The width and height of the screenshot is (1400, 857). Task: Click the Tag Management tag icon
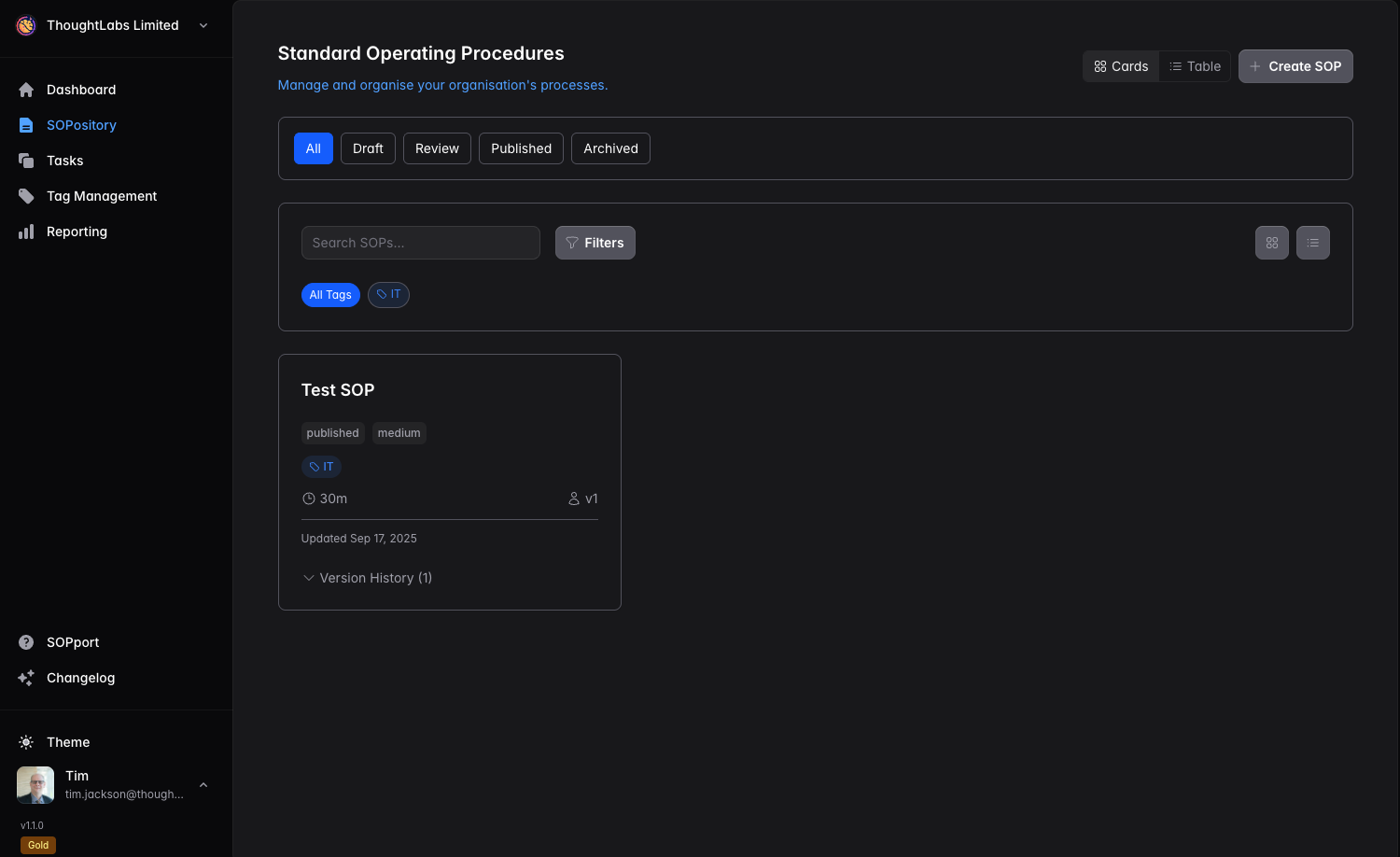(x=26, y=196)
